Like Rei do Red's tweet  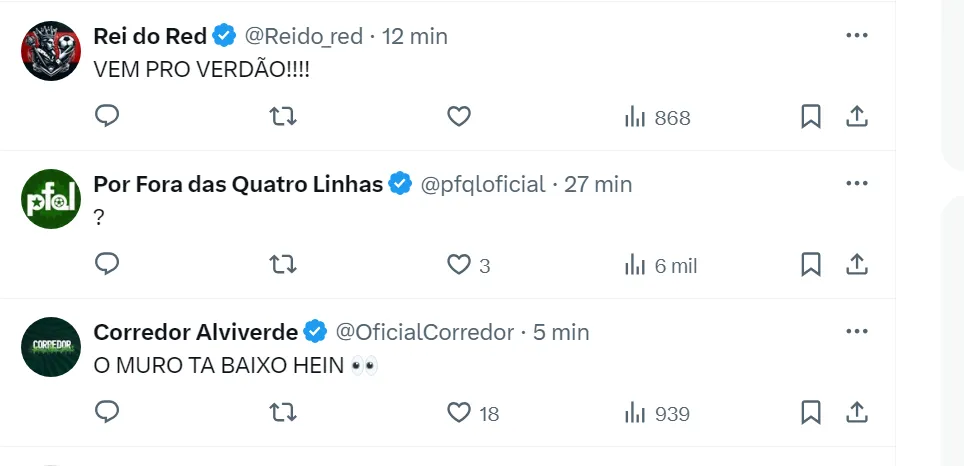(459, 117)
